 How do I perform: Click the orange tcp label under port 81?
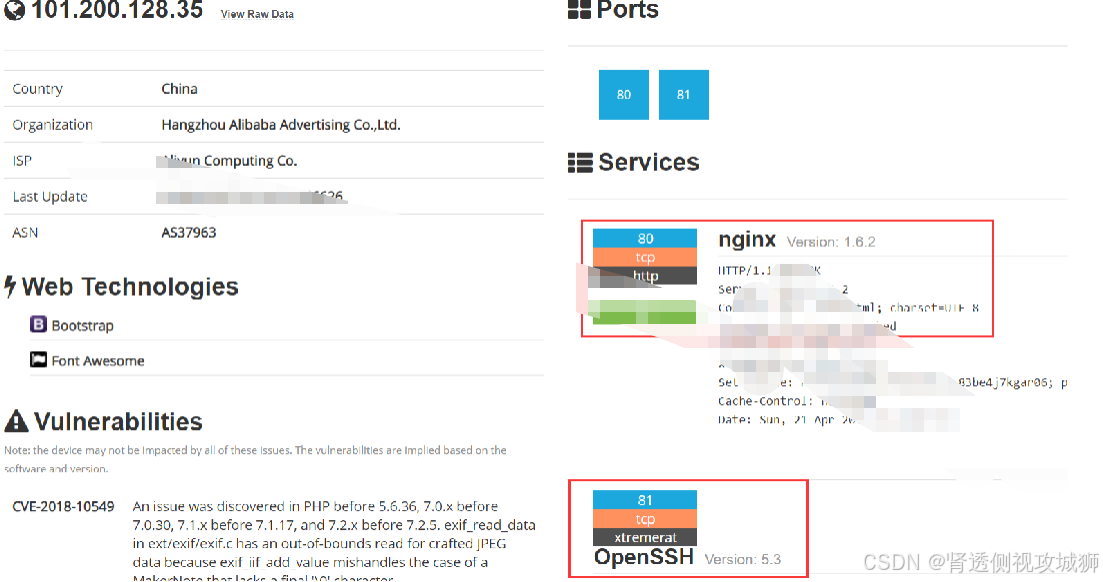pos(645,519)
